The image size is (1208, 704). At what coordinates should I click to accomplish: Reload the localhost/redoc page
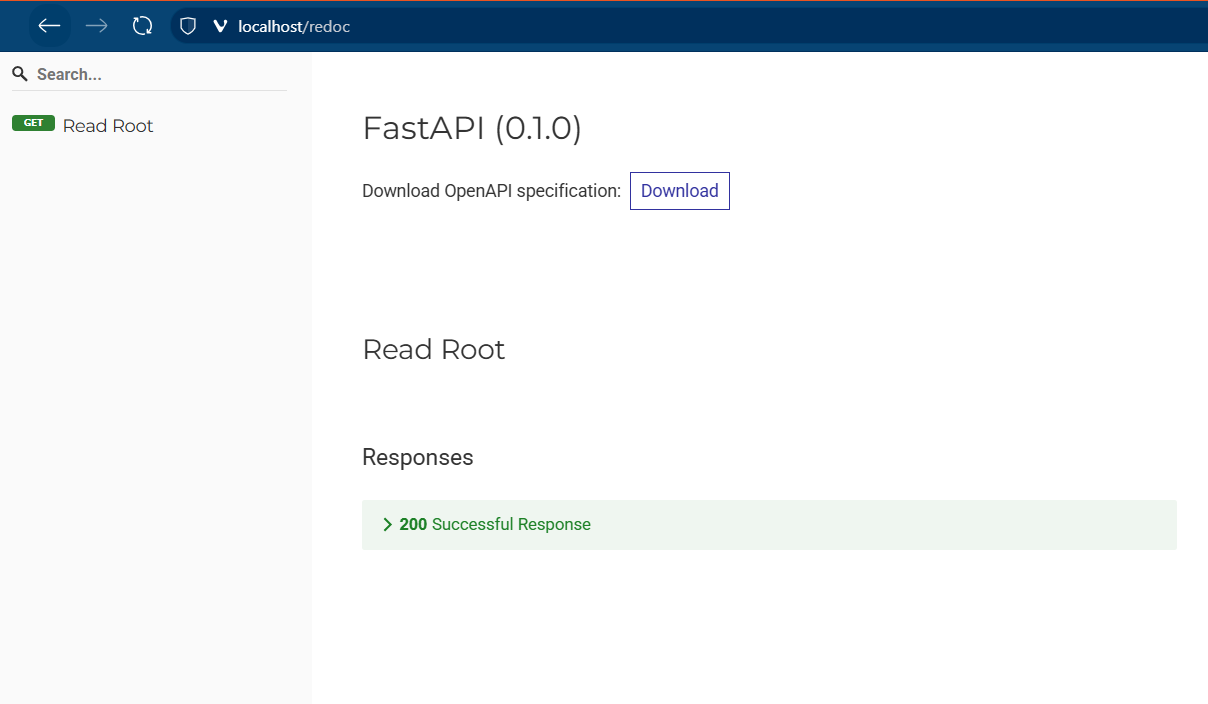142,26
